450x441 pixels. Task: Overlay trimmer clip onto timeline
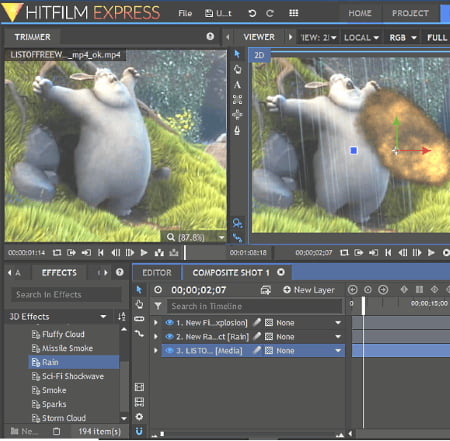coord(174,253)
